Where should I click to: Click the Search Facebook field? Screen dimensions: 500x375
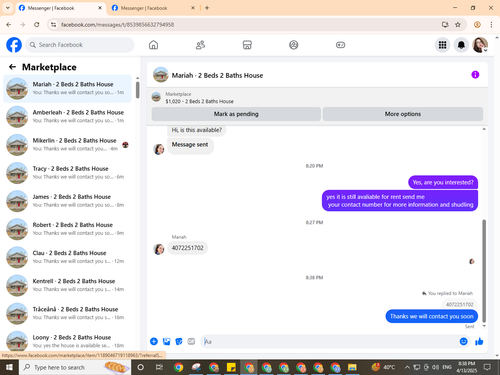[80, 45]
